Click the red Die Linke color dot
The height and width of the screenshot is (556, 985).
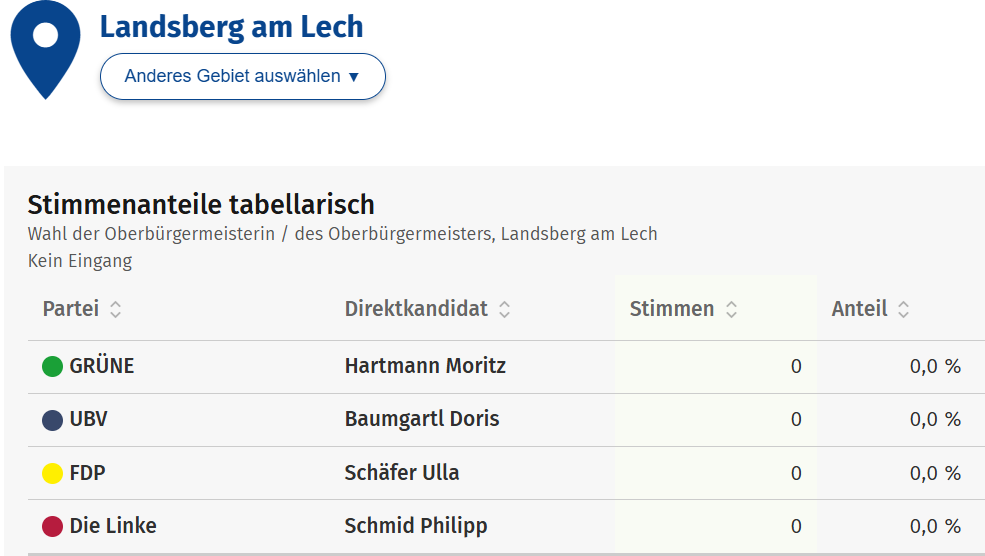pos(53,526)
